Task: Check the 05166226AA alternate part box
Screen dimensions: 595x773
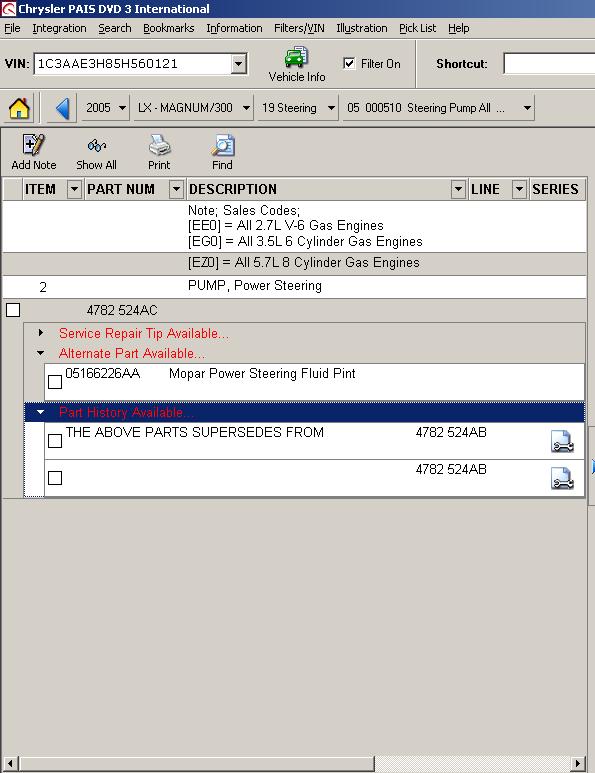Action: 55,382
